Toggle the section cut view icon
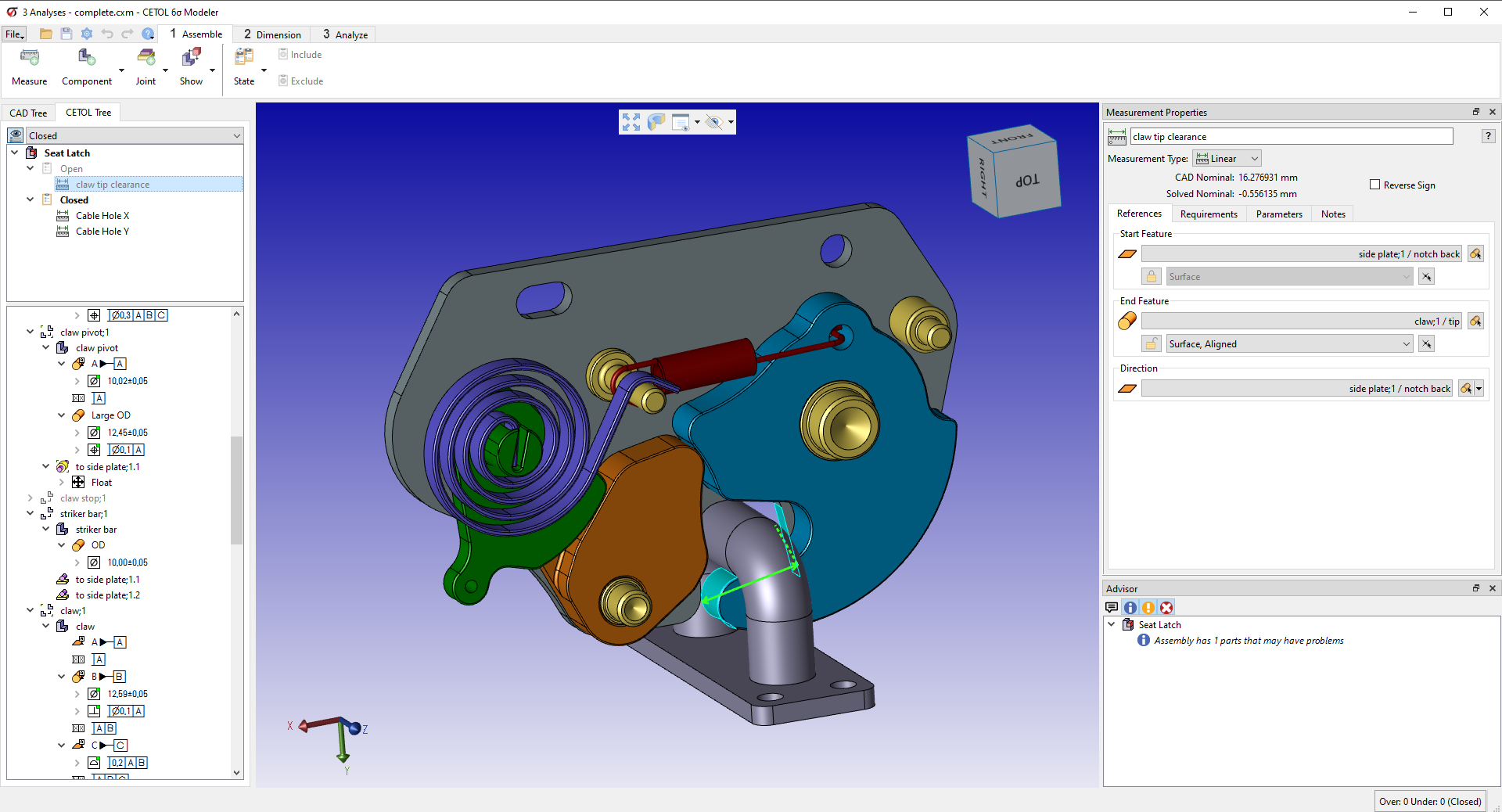This screenshot has width=1502, height=812. (x=656, y=122)
